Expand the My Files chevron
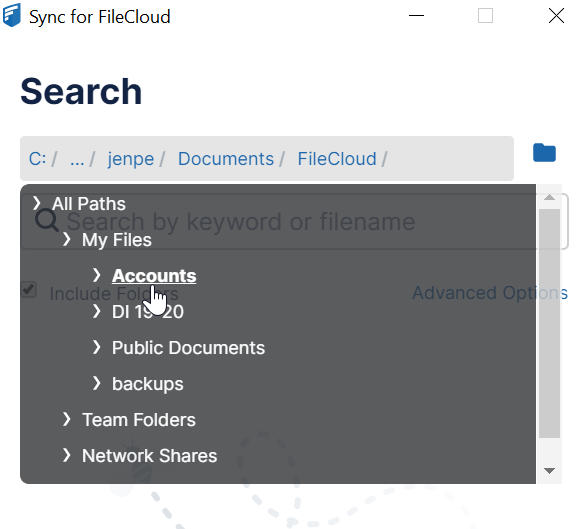 (x=67, y=239)
